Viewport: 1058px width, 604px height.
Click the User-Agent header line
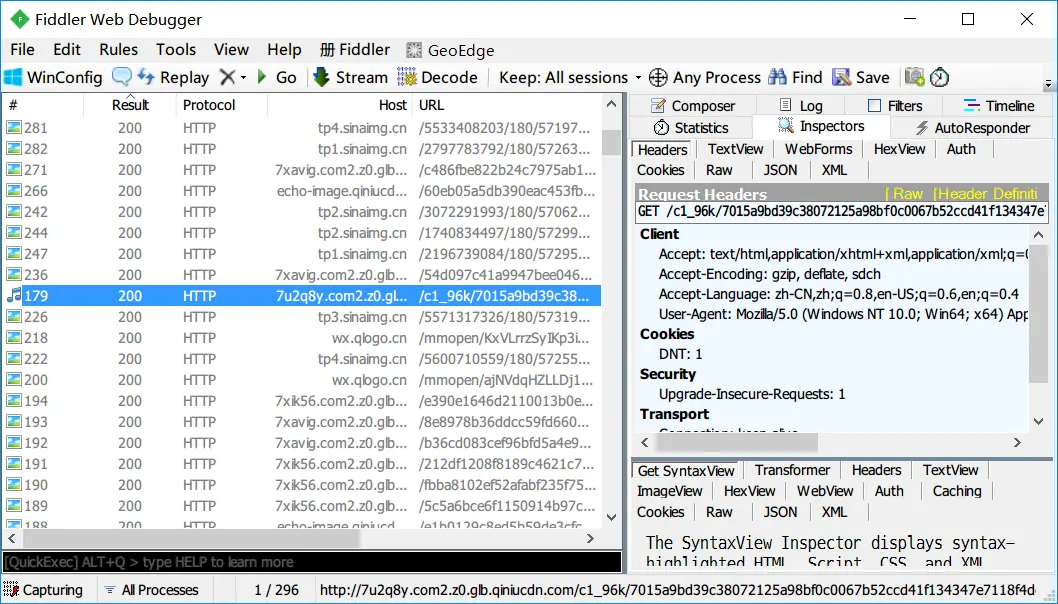(843, 314)
